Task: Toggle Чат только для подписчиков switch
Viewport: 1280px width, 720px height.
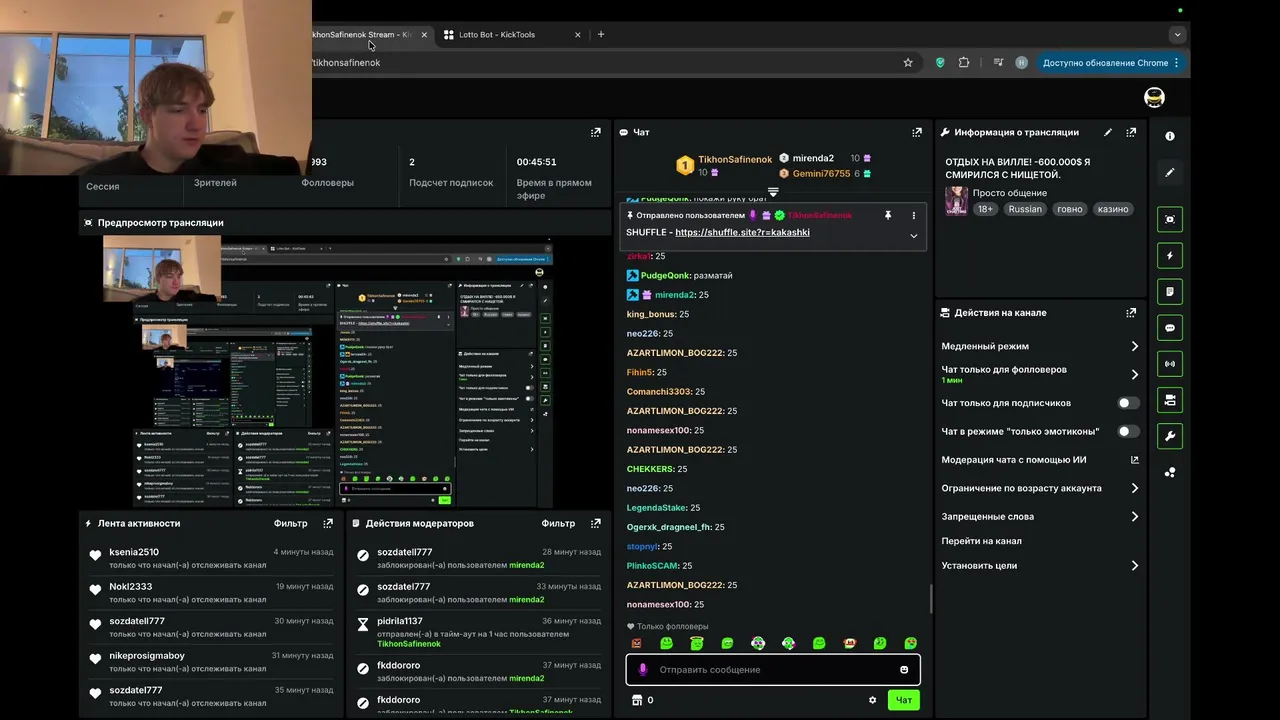Action: [1128, 403]
